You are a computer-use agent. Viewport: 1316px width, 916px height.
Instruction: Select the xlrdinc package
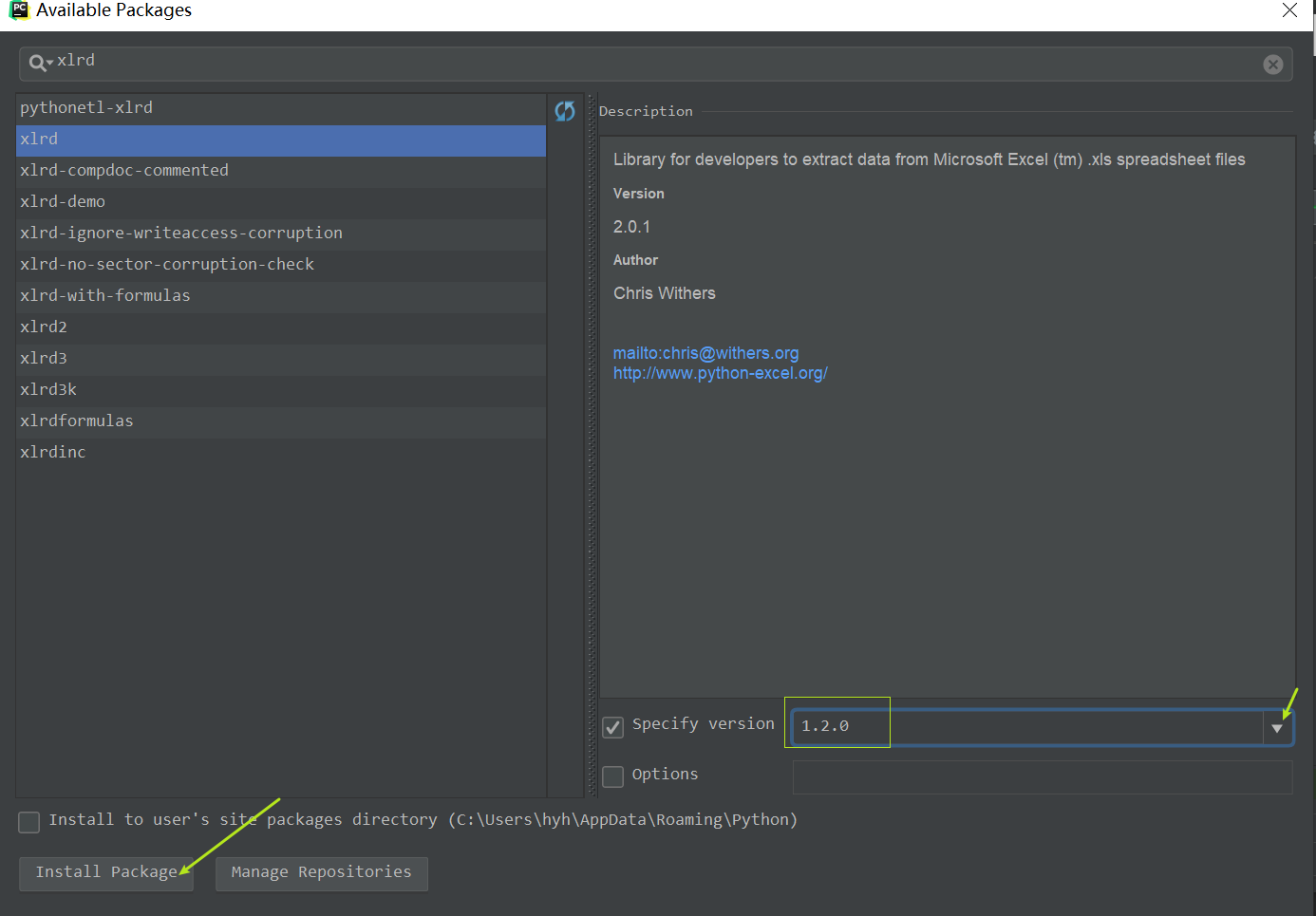coord(281,453)
